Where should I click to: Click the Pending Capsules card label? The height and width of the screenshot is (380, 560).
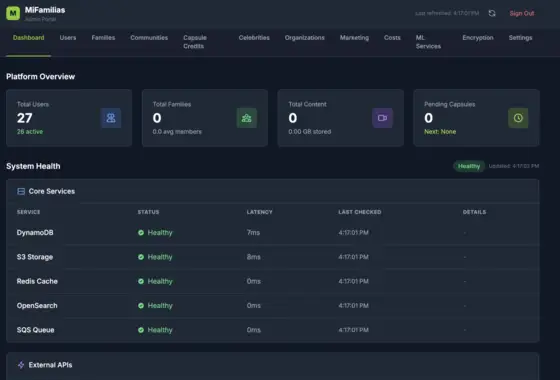coord(450,104)
